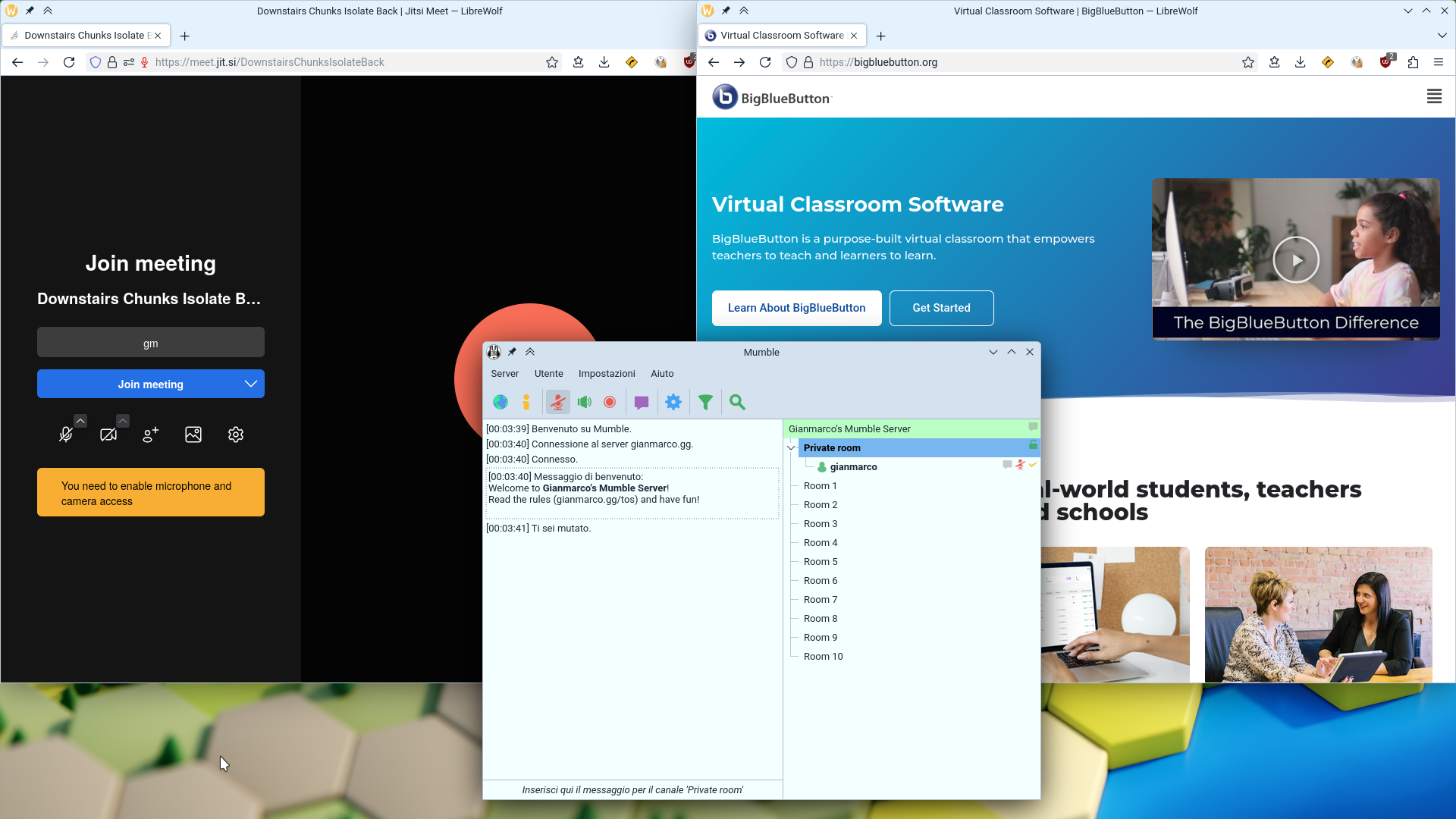Select the Downstairs Chunks Isolate tab
The width and height of the screenshot is (1456, 819).
[86, 36]
